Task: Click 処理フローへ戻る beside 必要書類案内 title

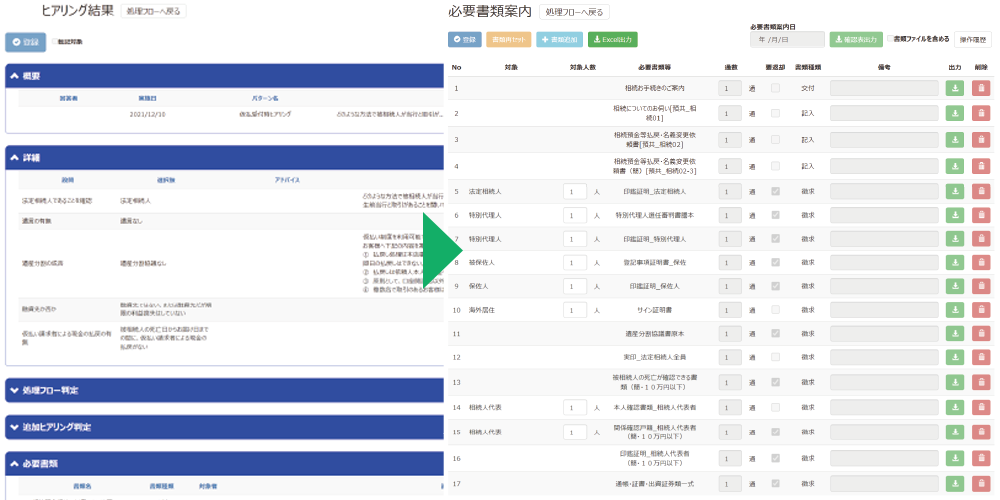Action: (574, 12)
